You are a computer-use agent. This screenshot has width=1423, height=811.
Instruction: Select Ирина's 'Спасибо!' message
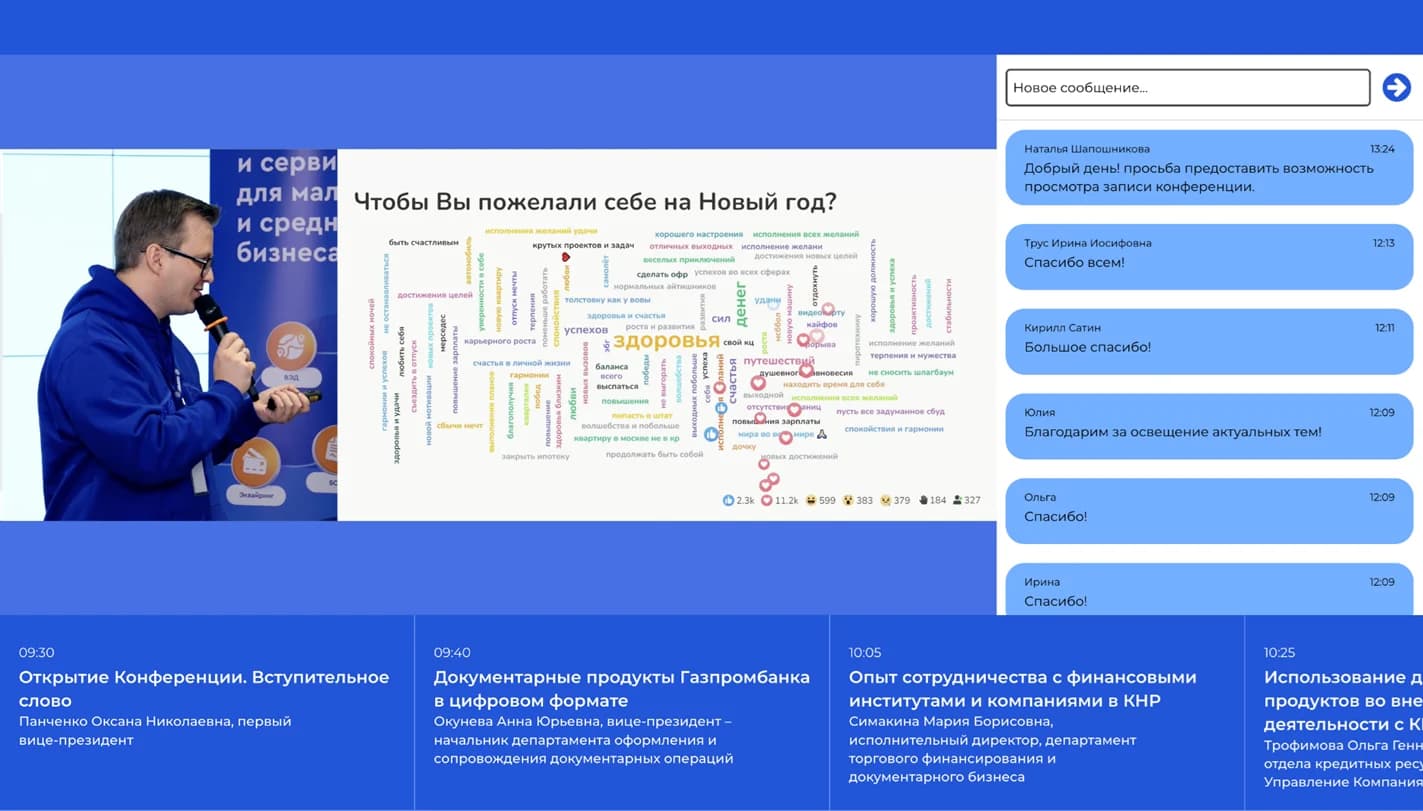[x=1209, y=590]
